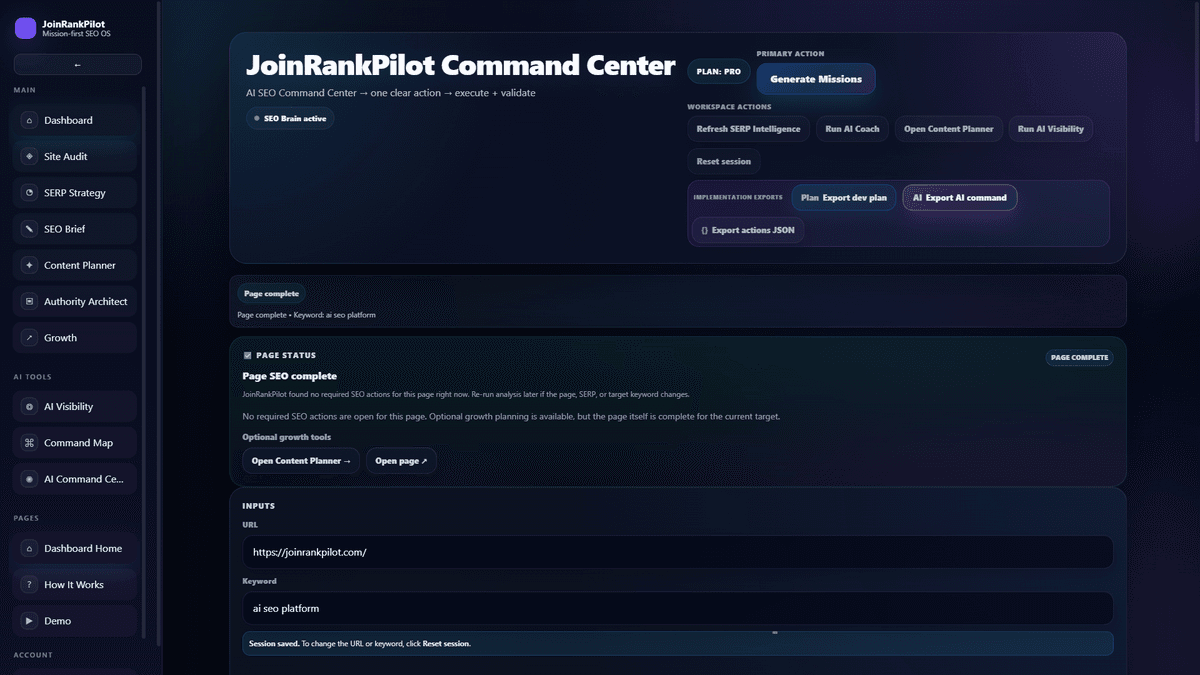Image resolution: width=1200 pixels, height=675 pixels.
Task: Click the braces icon on Export actions JSON
Action: (704, 230)
